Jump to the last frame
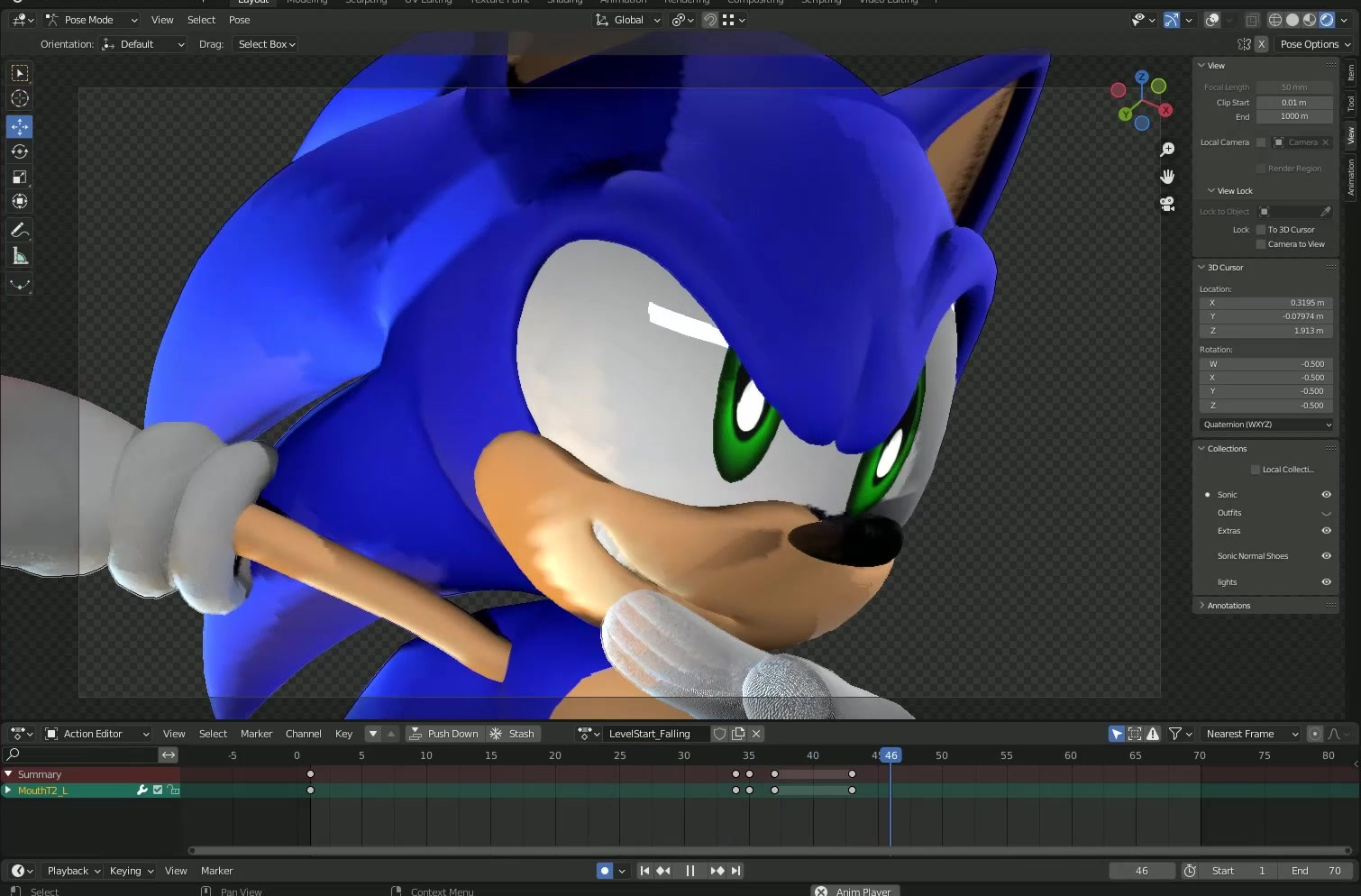 (736, 871)
